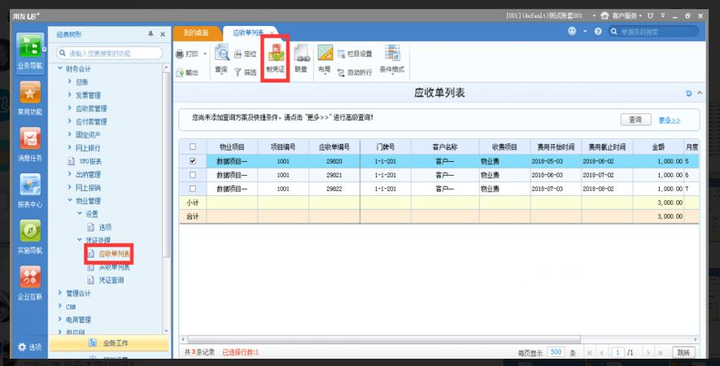Select the 业务工作 panel button

click(109, 343)
